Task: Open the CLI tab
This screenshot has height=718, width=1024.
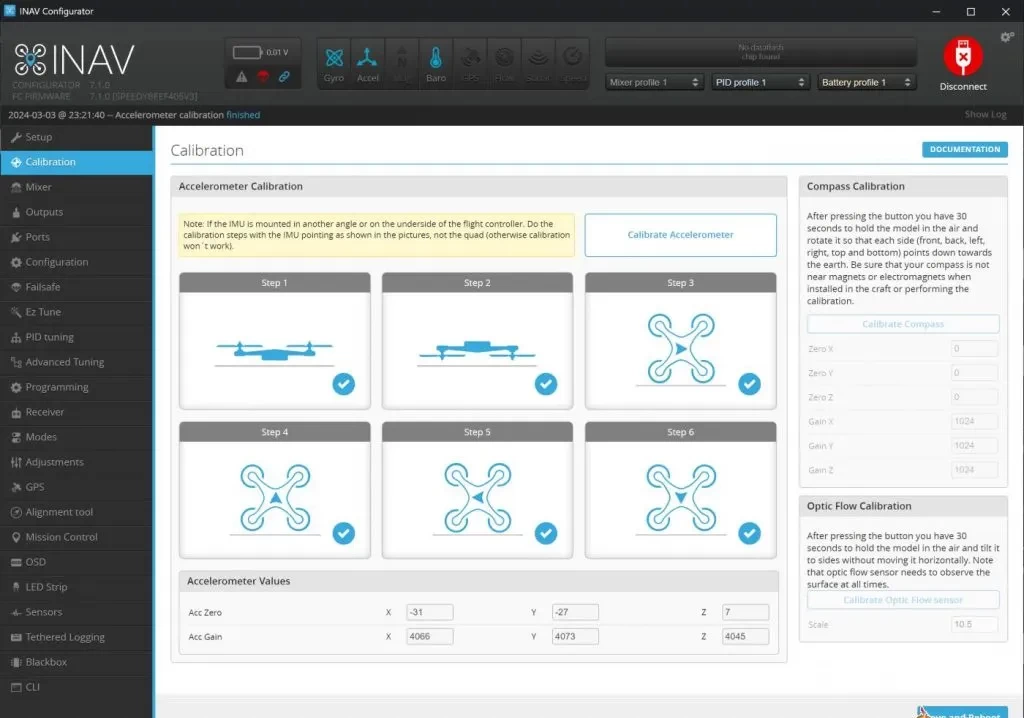Action: 76,687
